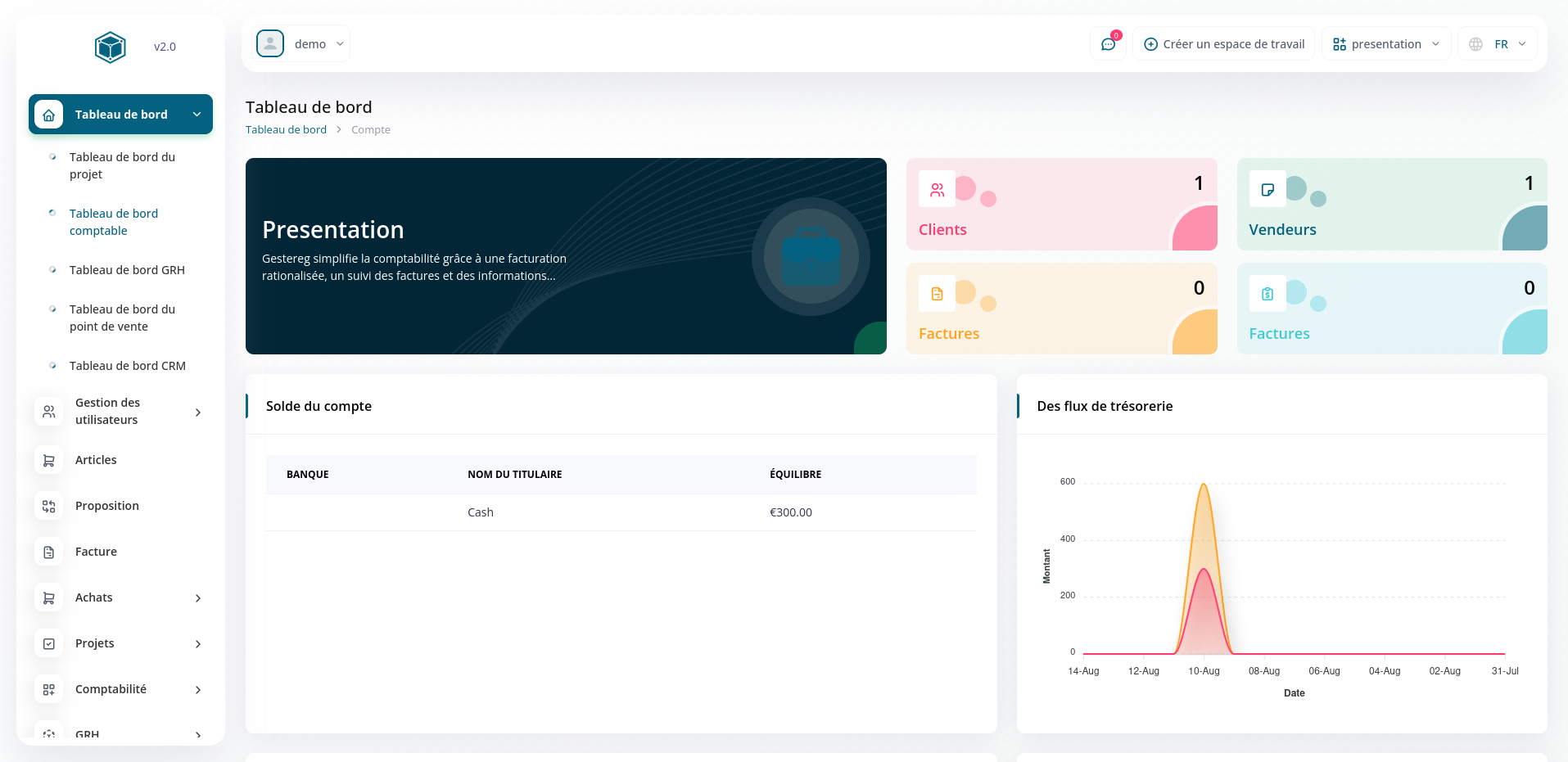Click the Facture document icon in sidebar

point(49,552)
